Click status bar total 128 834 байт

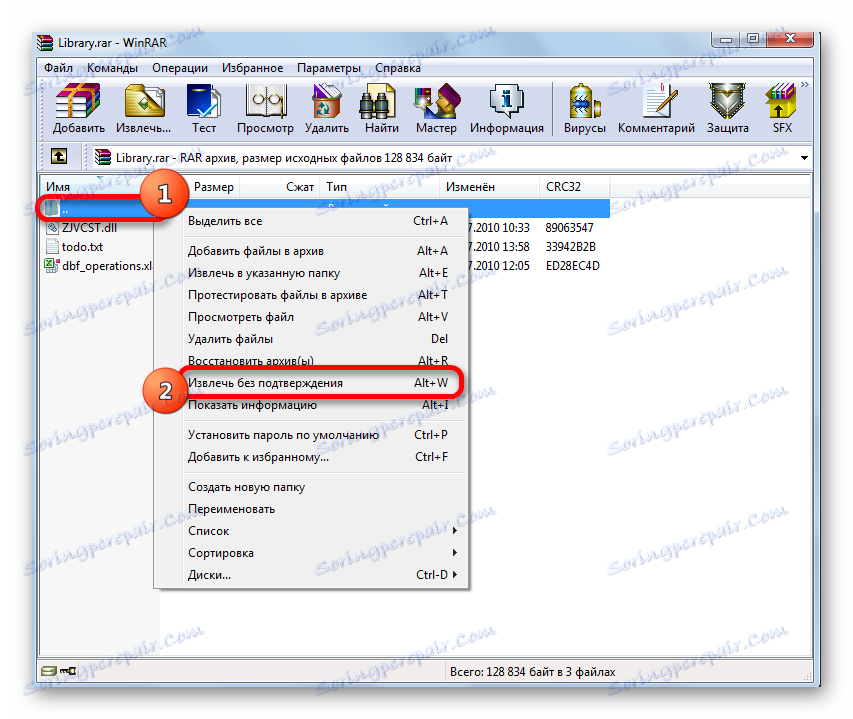pyautogui.click(x=532, y=672)
